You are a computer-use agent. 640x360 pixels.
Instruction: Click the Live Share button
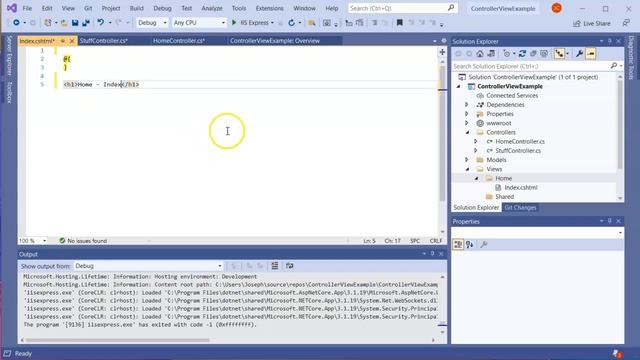pos(592,23)
